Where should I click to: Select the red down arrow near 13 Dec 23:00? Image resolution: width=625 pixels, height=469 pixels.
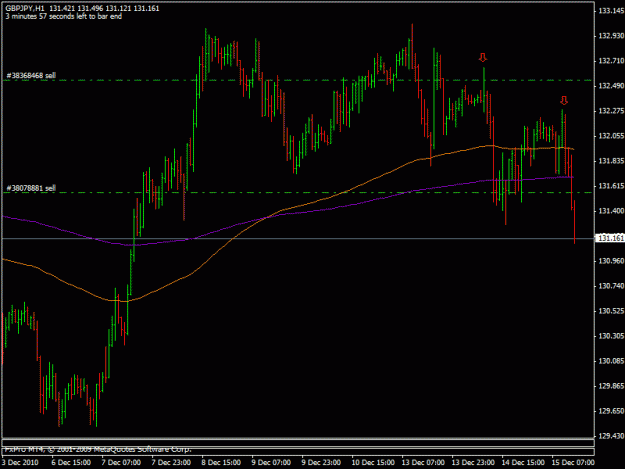click(483, 58)
